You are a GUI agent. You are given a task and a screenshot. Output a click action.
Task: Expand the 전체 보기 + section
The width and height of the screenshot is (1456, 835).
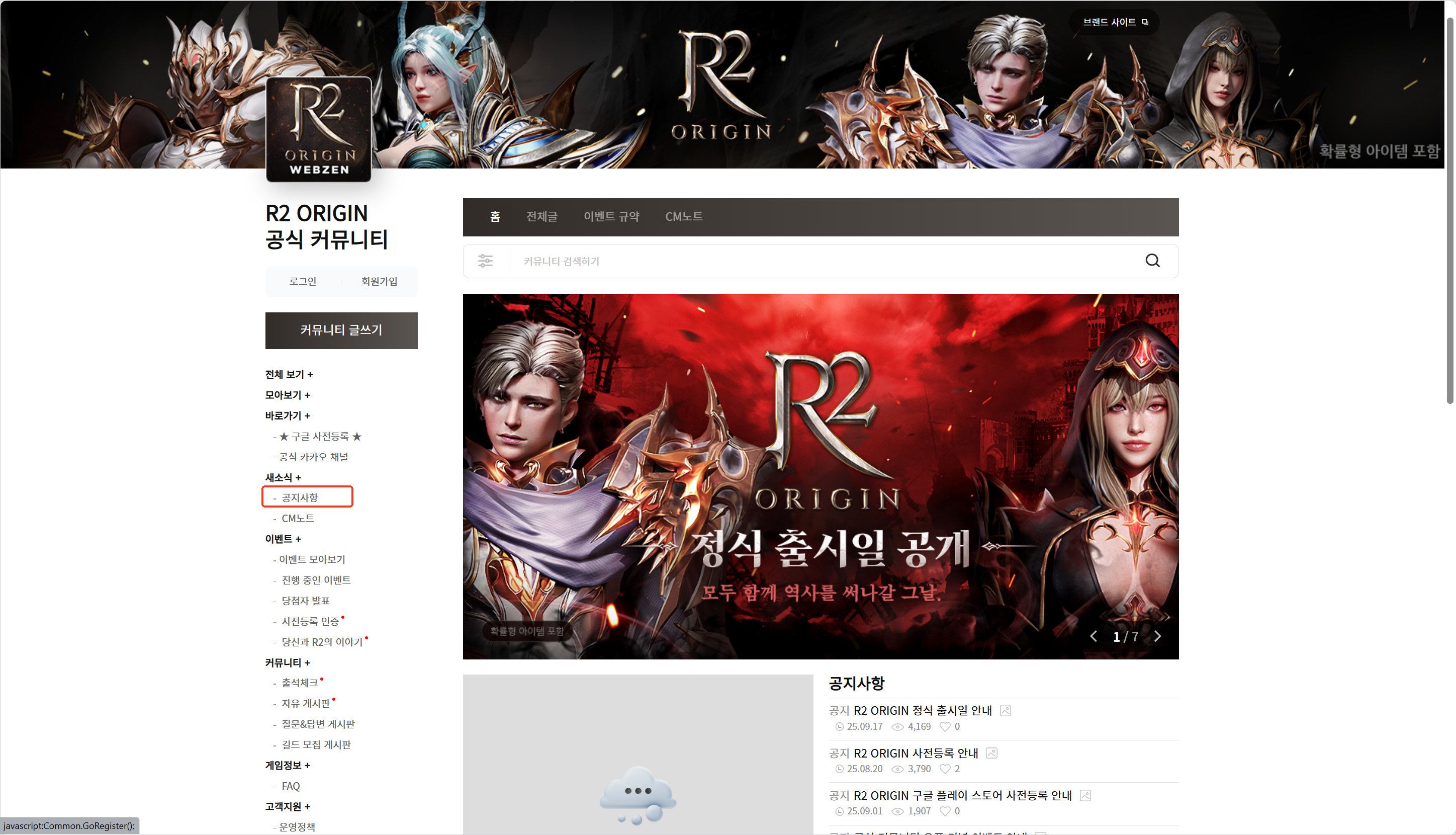tap(289, 374)
